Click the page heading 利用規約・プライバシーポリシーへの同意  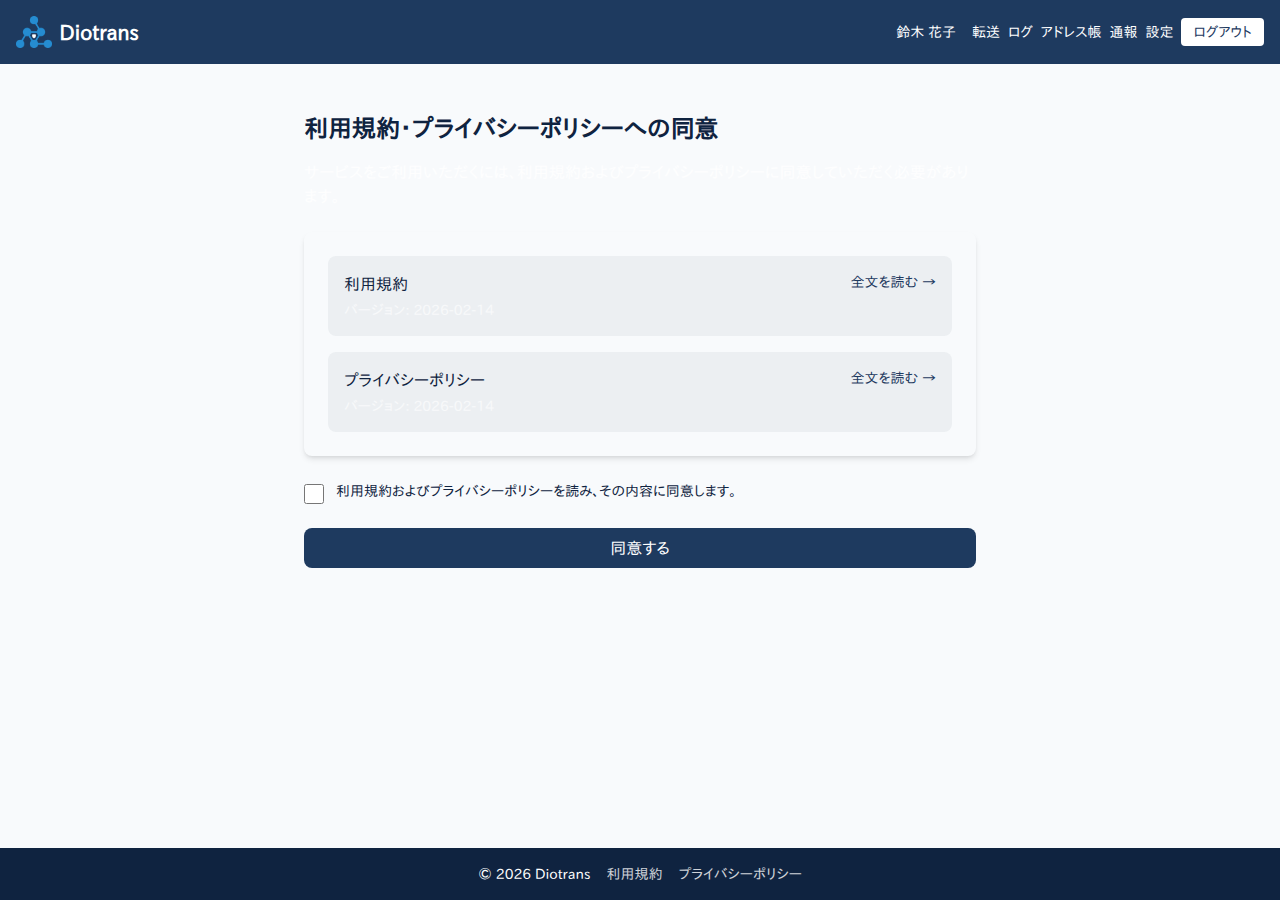point(511,128)
